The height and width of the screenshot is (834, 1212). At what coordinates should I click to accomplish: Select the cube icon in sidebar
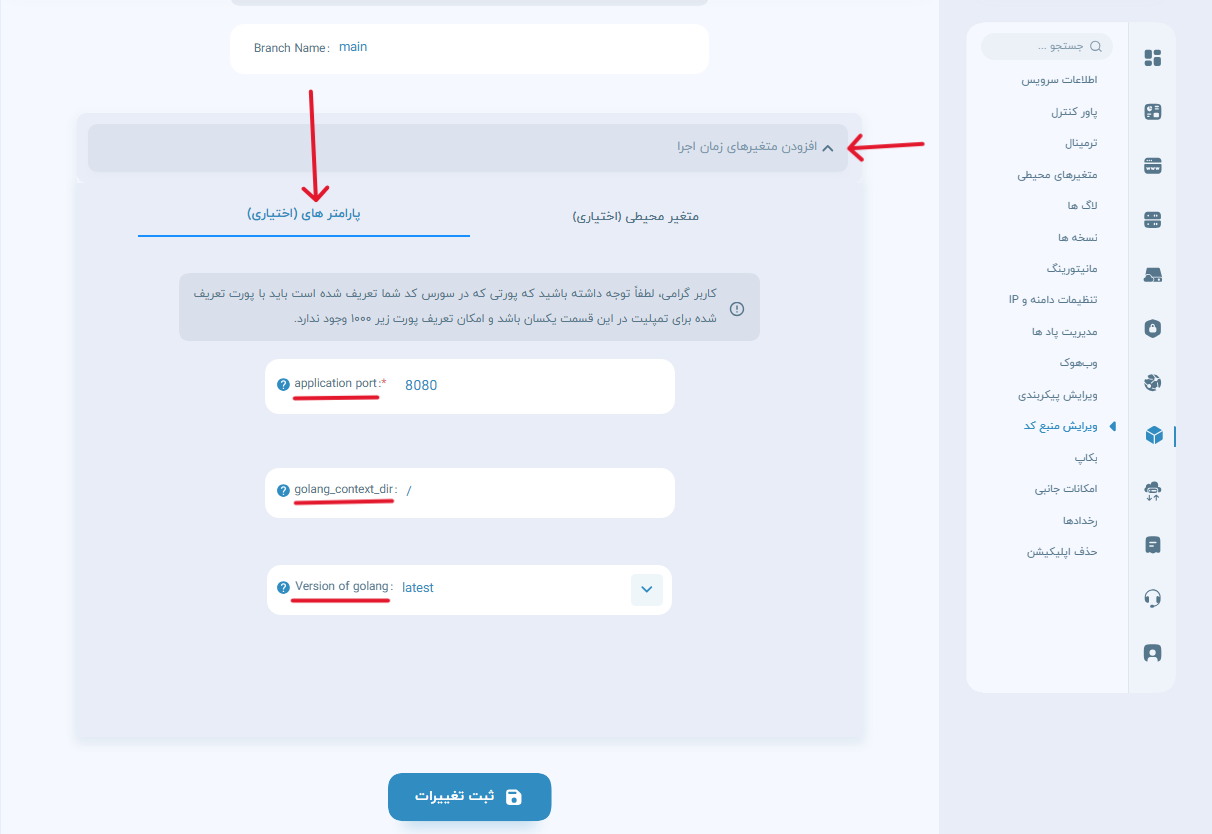pyautogui.click(x=1152, y=435)
